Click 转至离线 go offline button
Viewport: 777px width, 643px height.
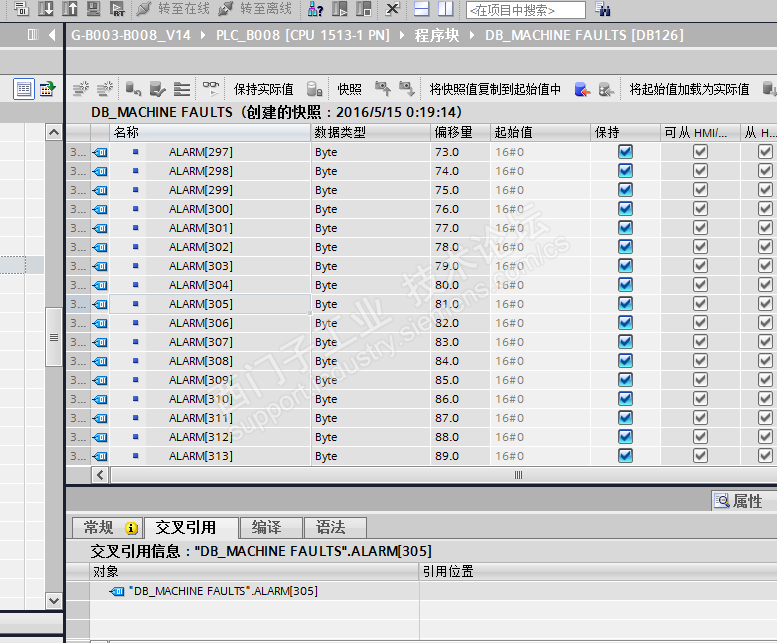[x=255, y=8]
